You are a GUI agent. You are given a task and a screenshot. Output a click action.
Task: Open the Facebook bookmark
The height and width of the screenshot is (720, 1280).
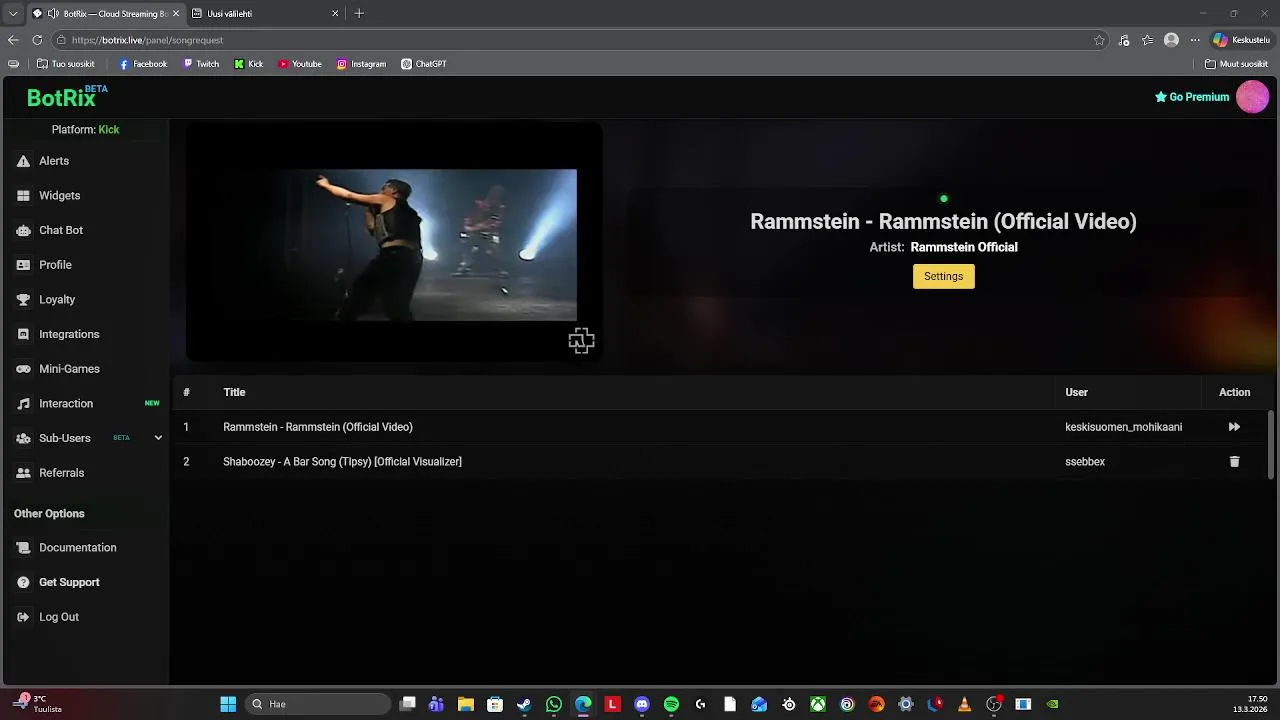pyautogui.click(x=143, y=64)
